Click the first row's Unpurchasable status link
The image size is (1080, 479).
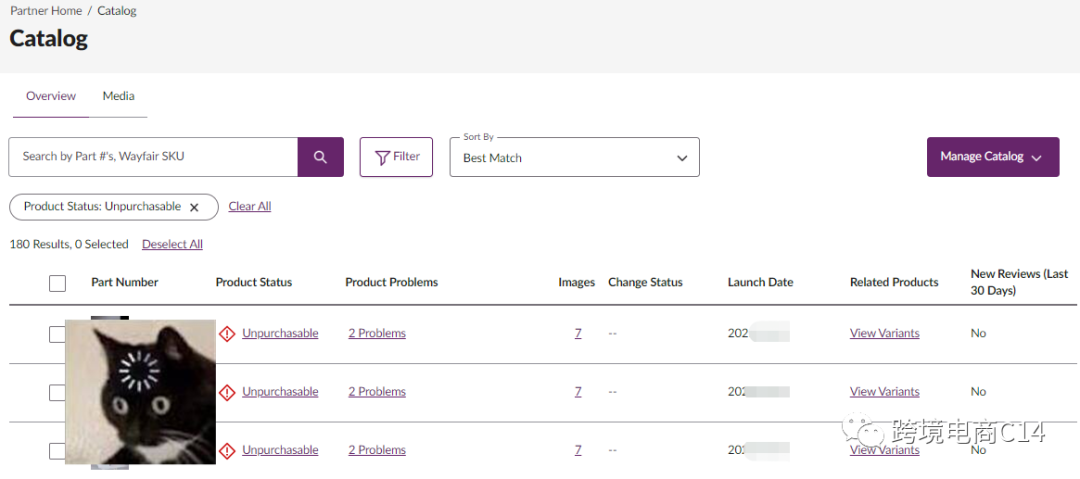(280, 333)
